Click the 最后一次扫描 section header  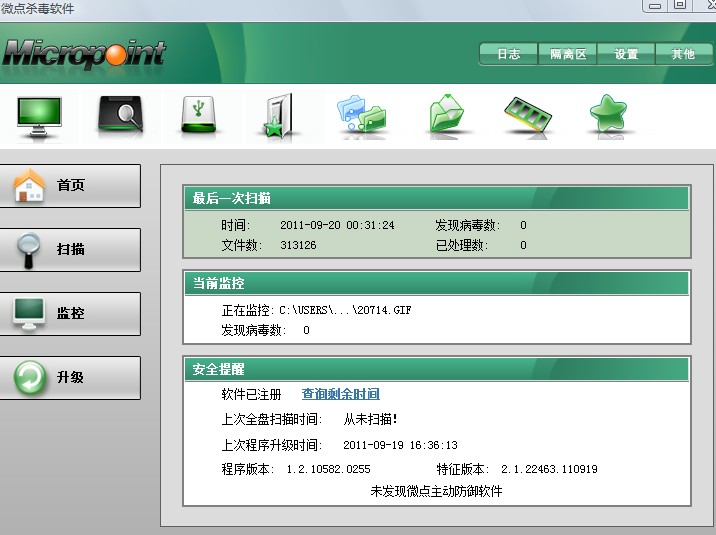[x=437, y=199]
